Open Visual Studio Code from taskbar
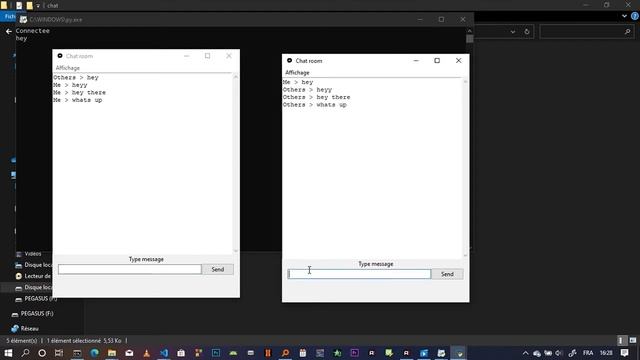The height and width of the screenshot is (360, 640). point(164,353)
